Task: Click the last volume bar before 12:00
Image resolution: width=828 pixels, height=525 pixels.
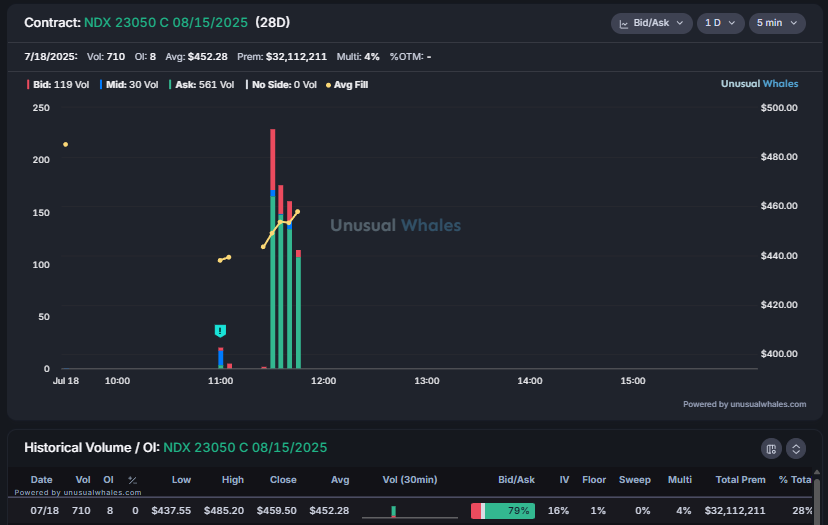Action: click(x=298, y=309)
